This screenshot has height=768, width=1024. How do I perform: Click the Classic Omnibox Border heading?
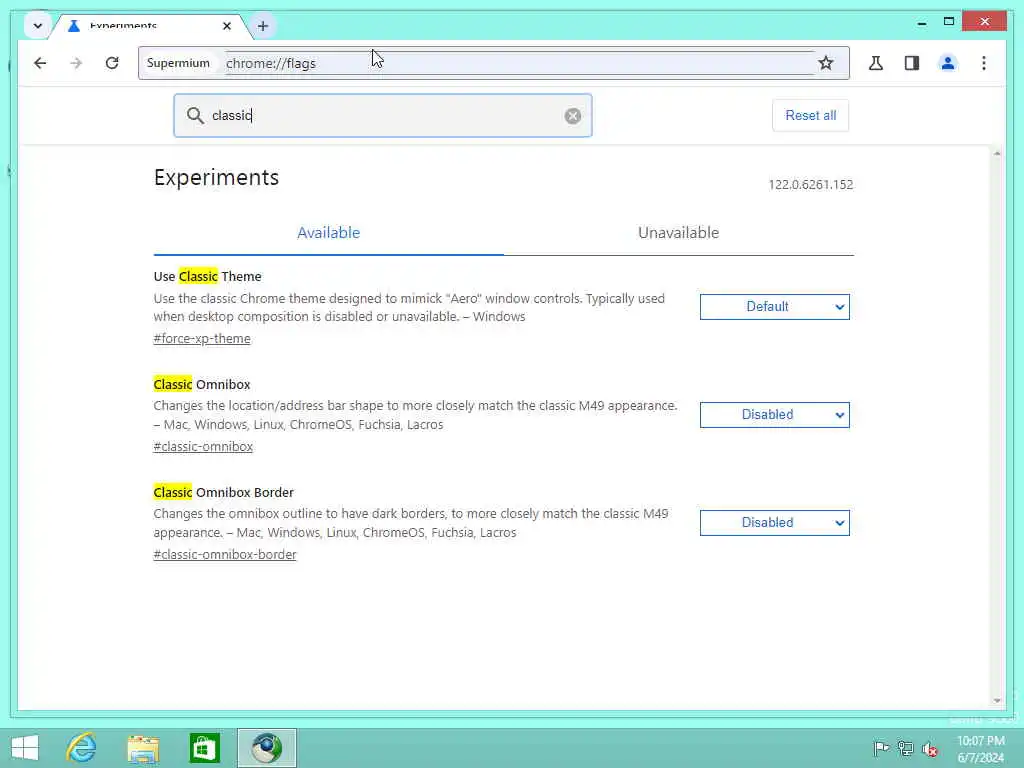click(223, 492)
